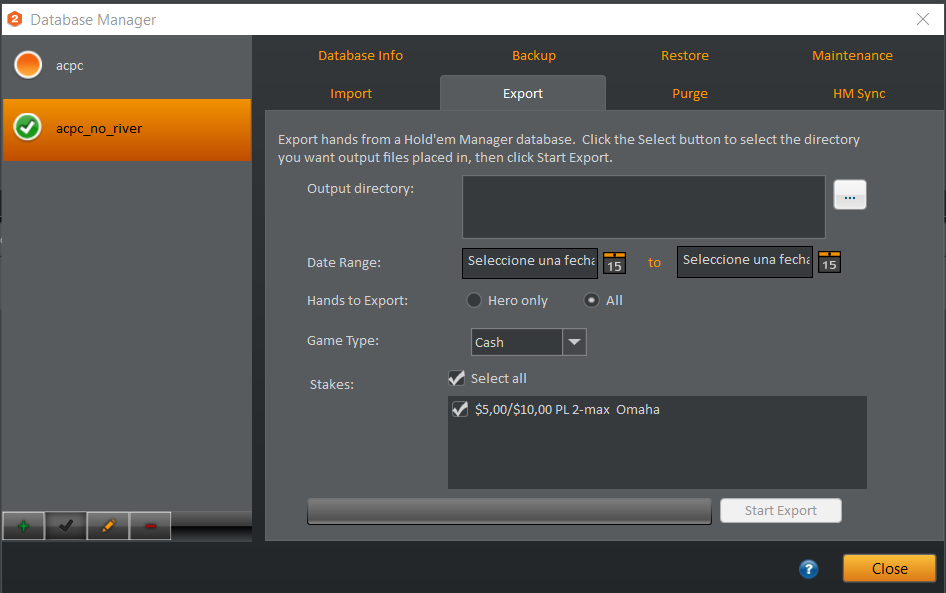This screenshot has height=593, width=946.
Task: Expand the Game Type Cash dropdown
Action: pos(574,342)
